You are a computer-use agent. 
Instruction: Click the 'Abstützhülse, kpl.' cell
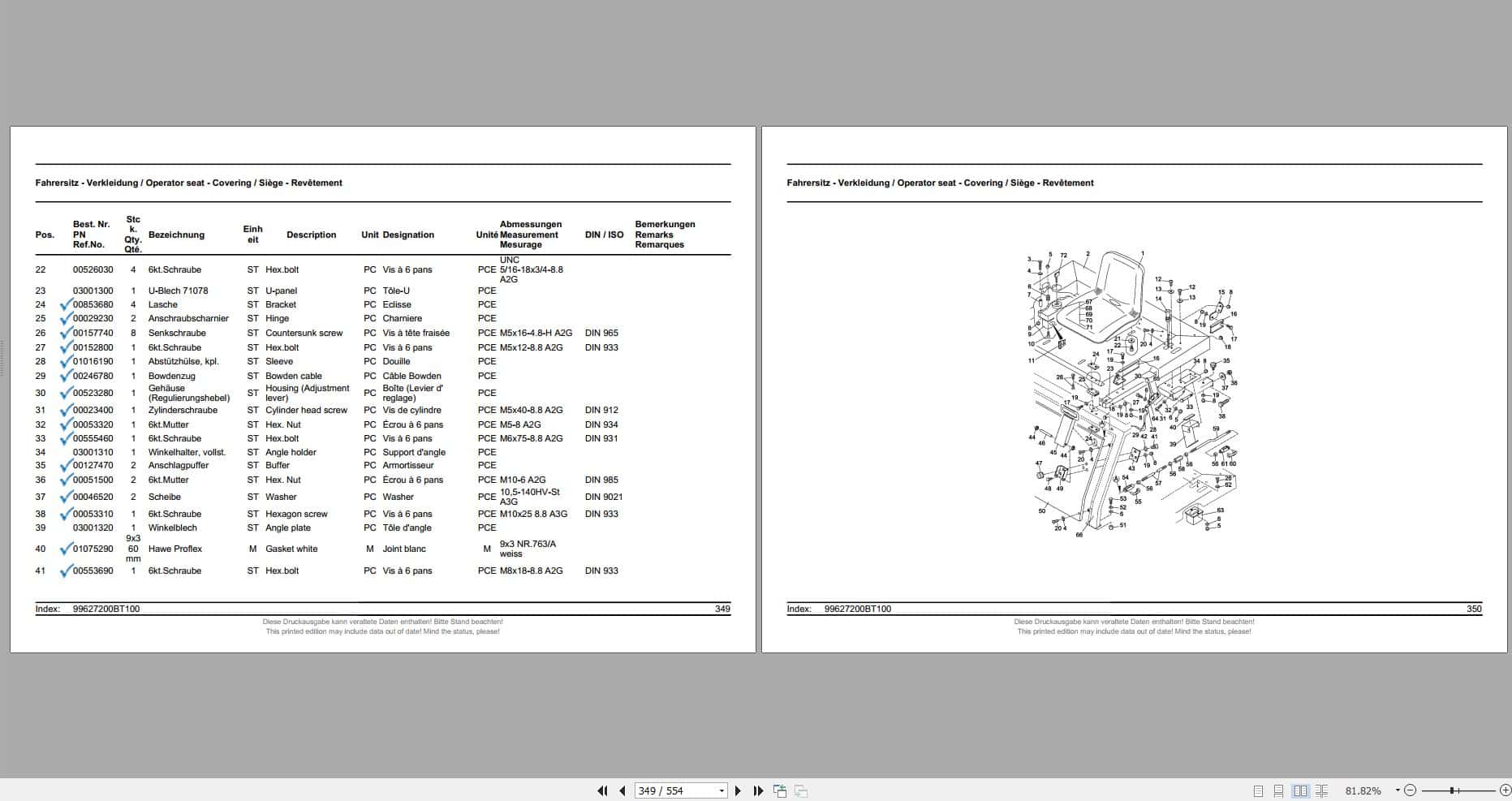coord(183,361)
